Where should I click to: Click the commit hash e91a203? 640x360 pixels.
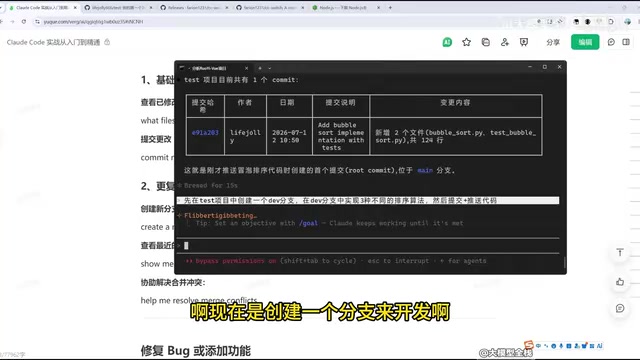pos(205,133)
